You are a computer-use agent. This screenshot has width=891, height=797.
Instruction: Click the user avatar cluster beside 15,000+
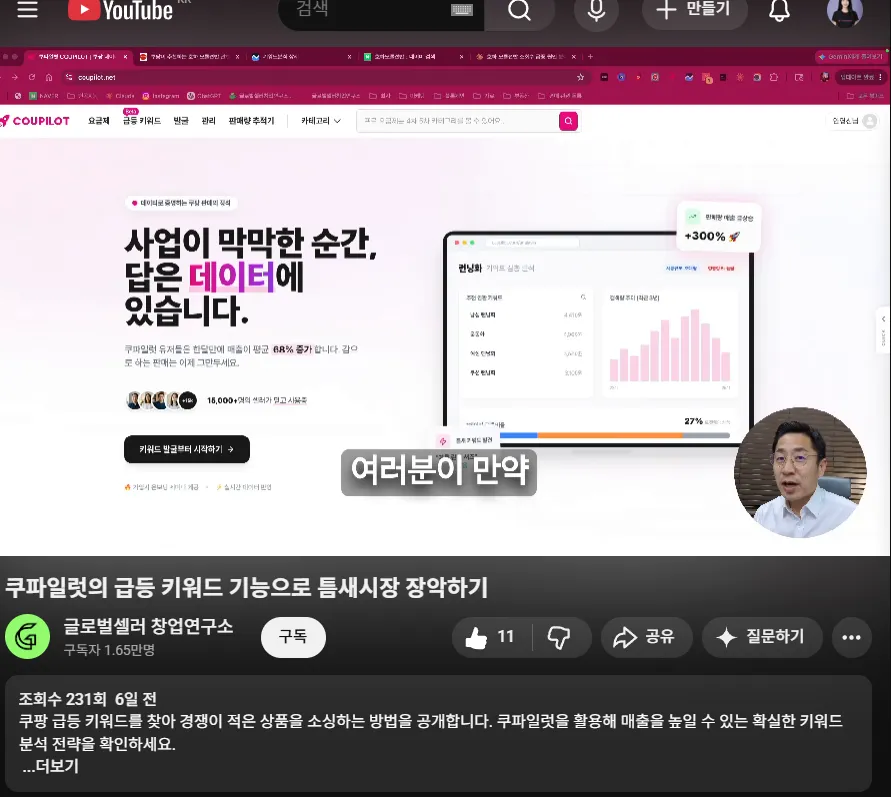coord(161,400)
